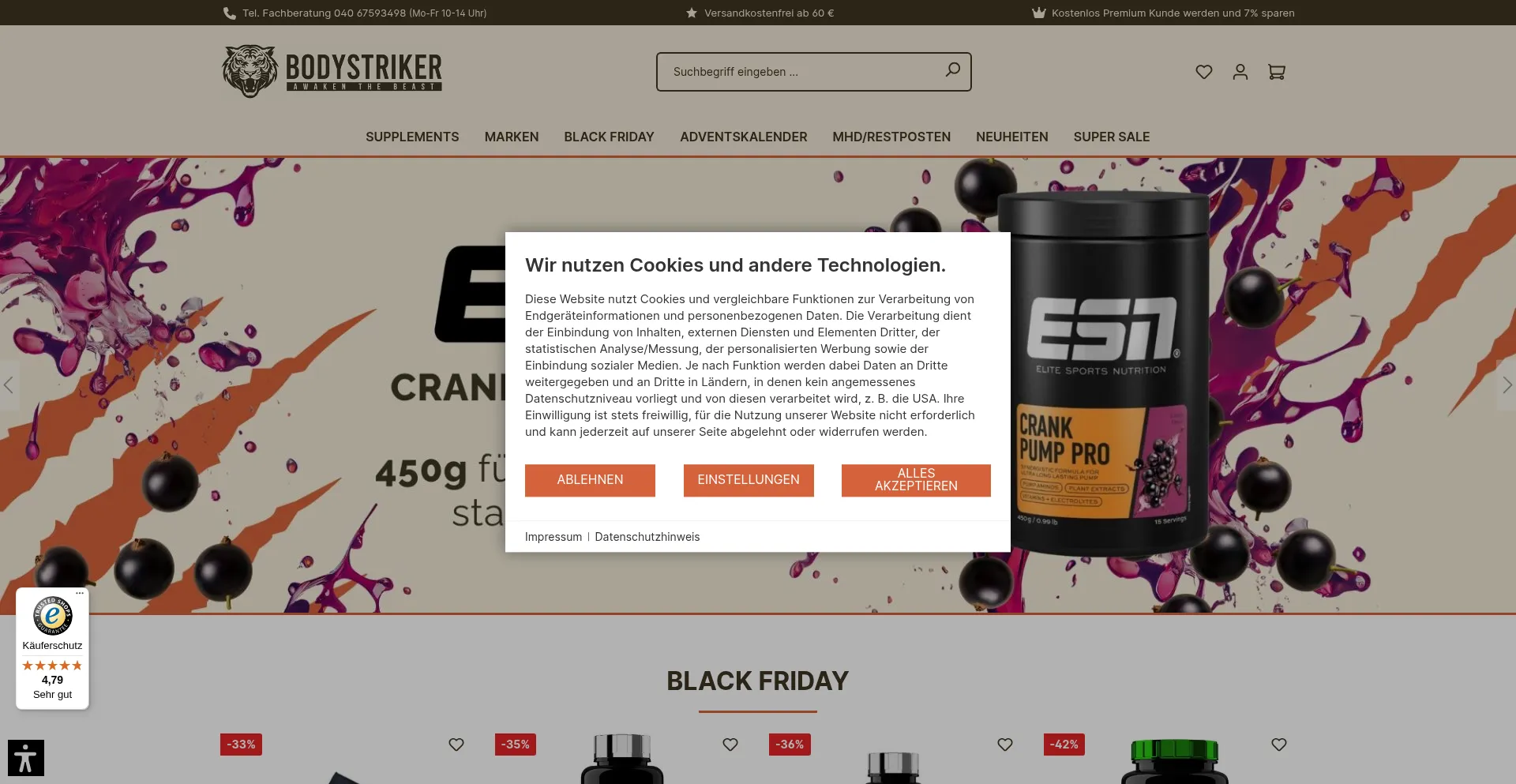Toggle wishlist heart on -33% product
1516x784 pixels.
pos(456,745)
